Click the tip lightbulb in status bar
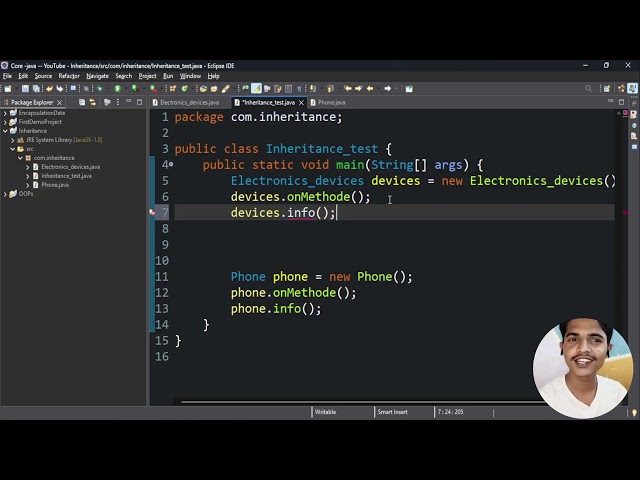 click(634, 413)
